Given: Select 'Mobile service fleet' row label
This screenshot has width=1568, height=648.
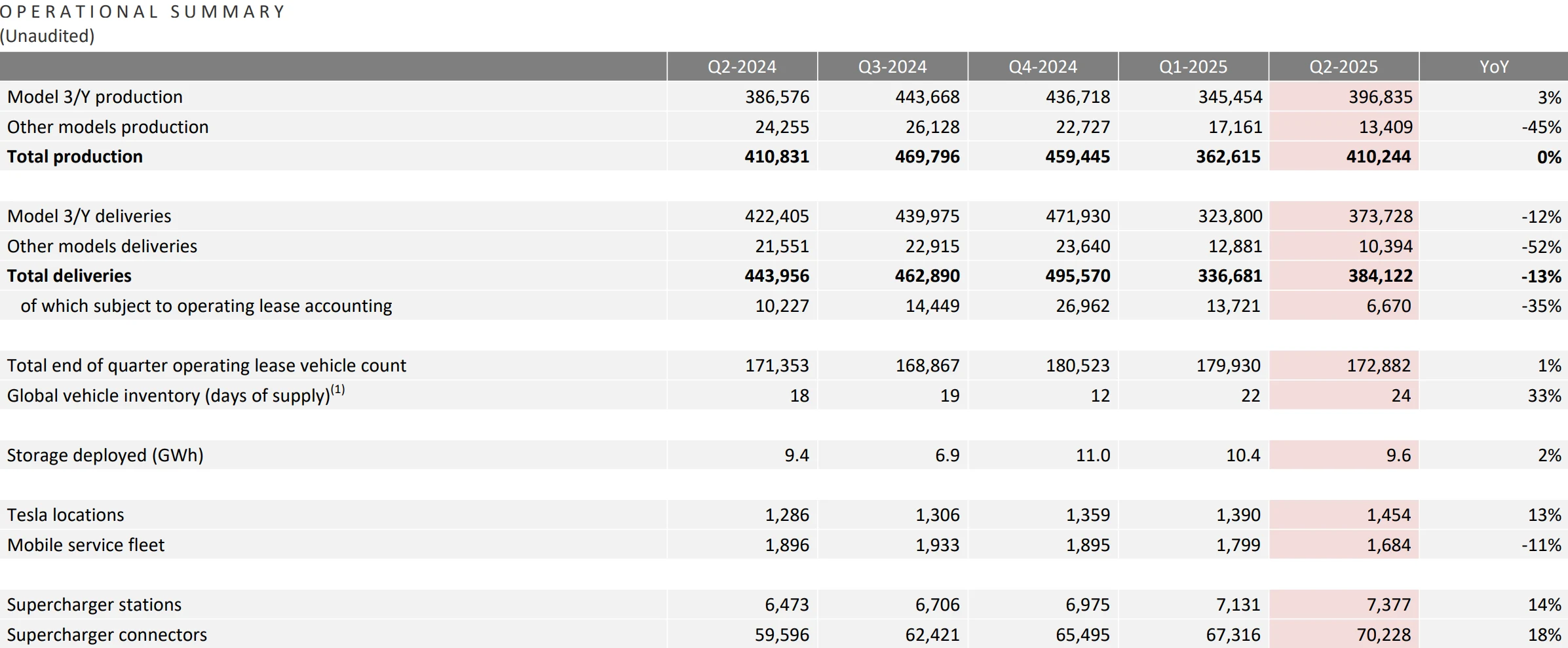Looking at the screenshot, I should (86, 545).
